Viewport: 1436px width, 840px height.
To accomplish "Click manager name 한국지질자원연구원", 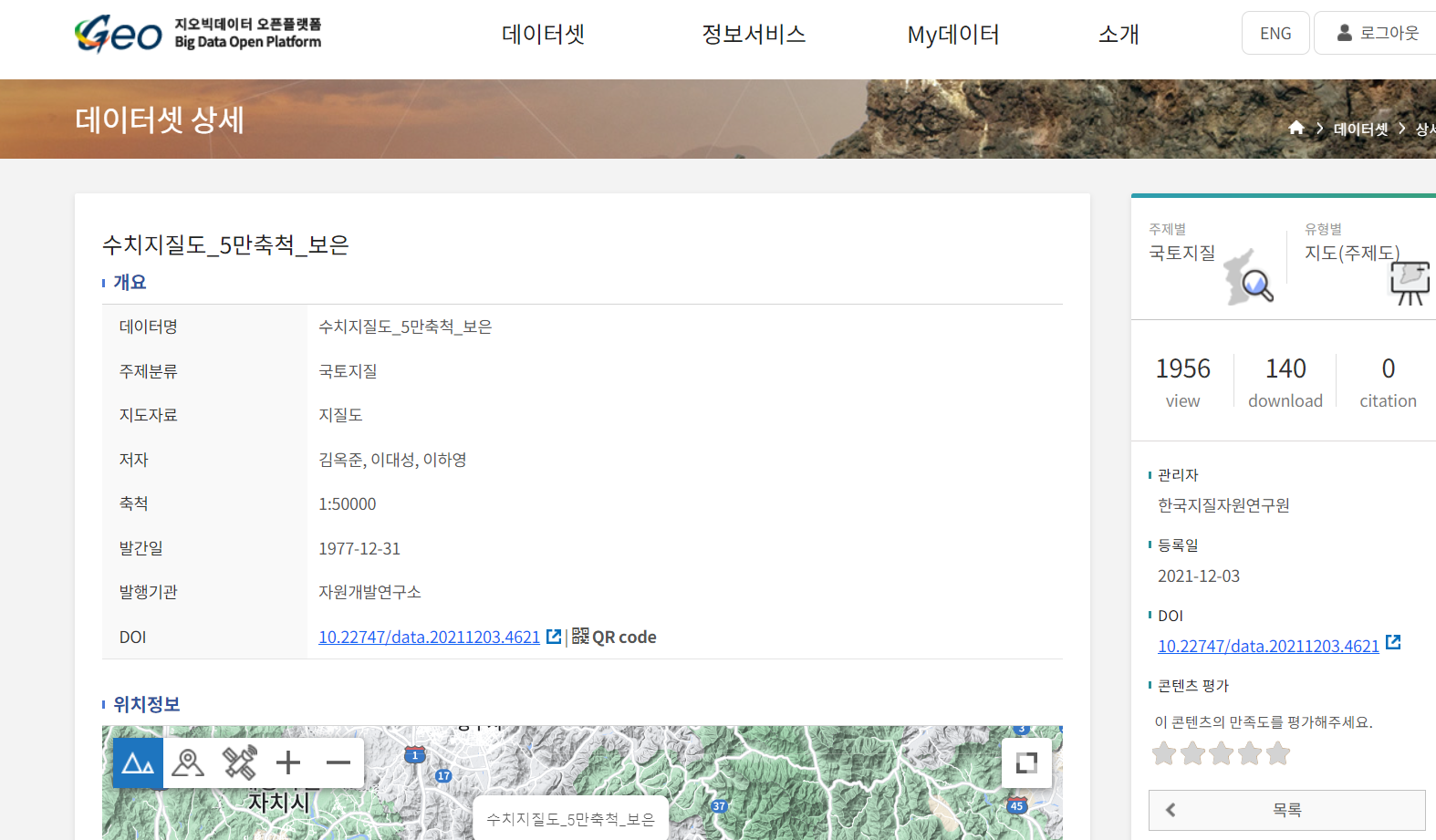I will pos(1223,505).
